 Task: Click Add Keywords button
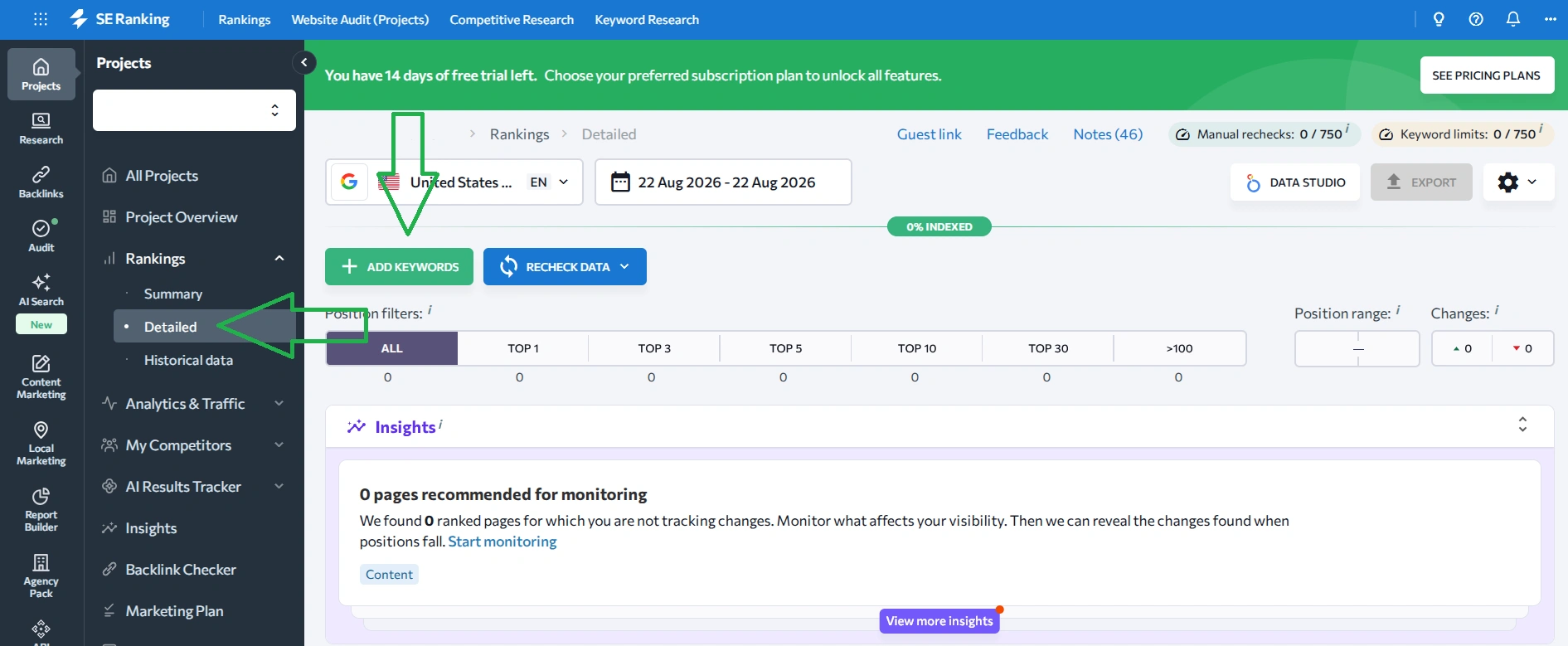point(399,266)
